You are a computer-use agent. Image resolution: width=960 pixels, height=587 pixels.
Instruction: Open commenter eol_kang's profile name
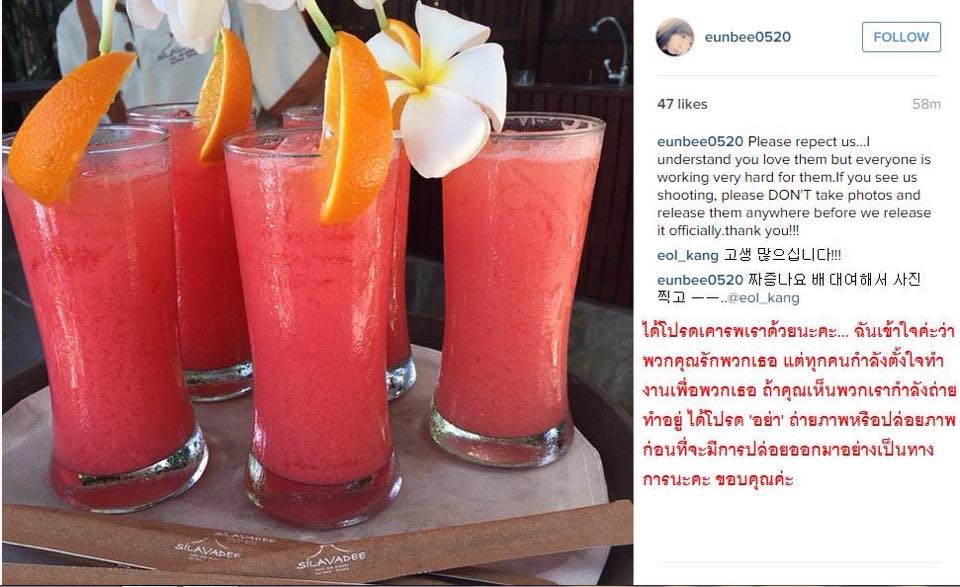[688, 255]
